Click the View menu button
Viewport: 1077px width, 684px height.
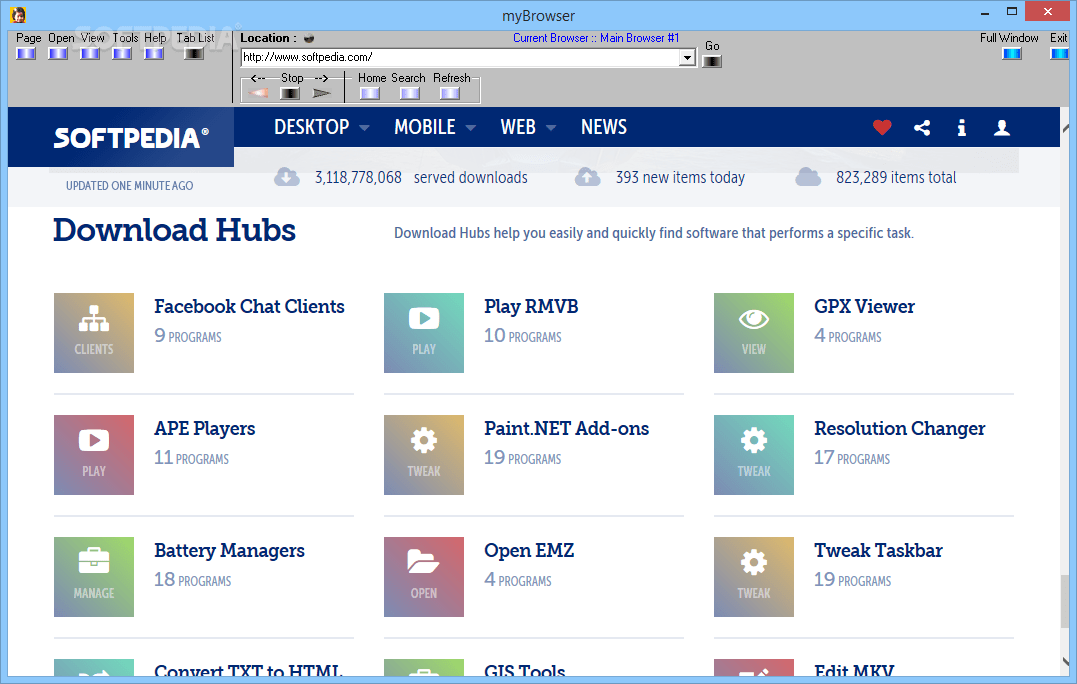[x=90, y=54]
